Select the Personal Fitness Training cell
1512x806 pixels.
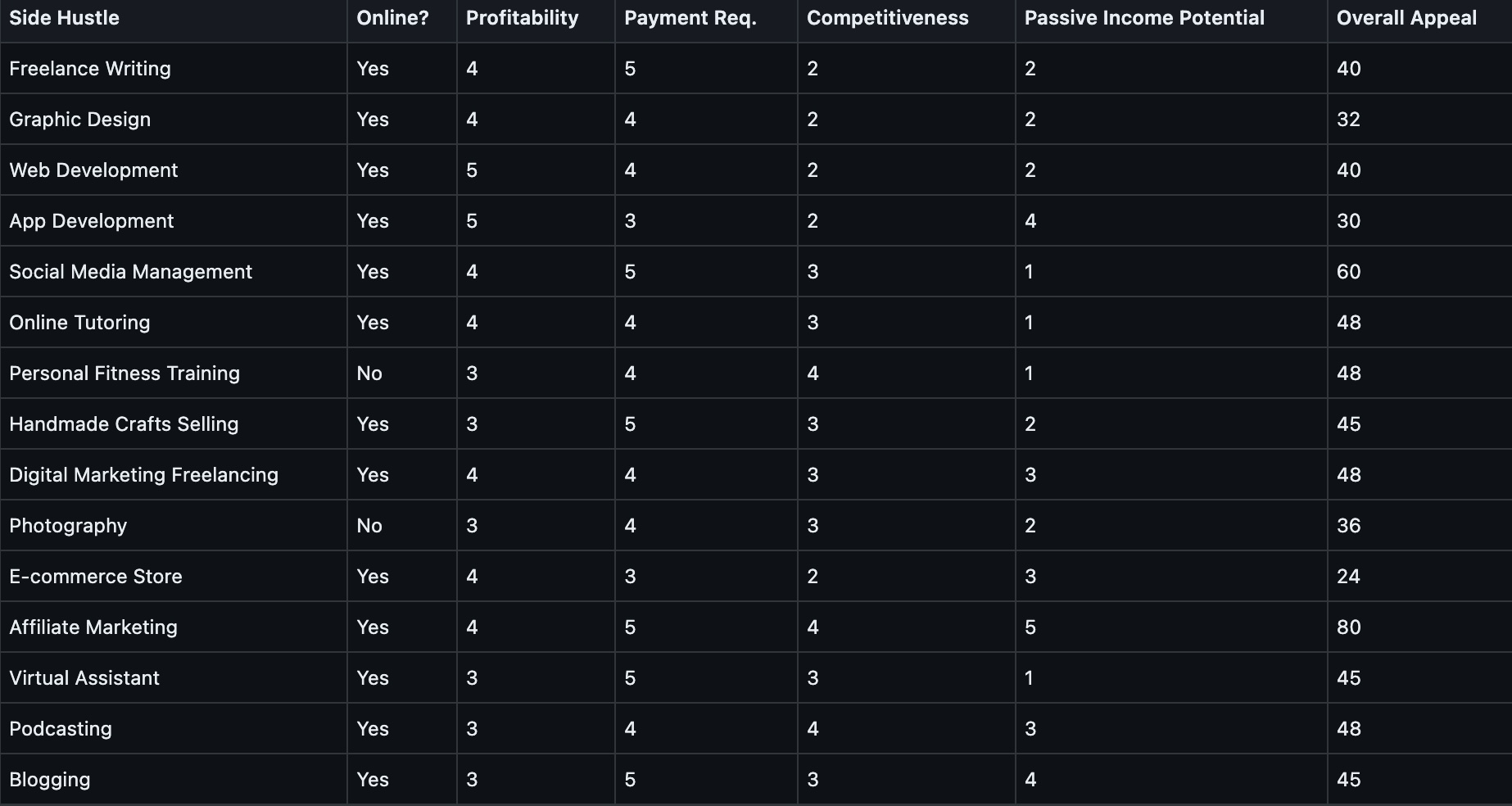point(124,374)
